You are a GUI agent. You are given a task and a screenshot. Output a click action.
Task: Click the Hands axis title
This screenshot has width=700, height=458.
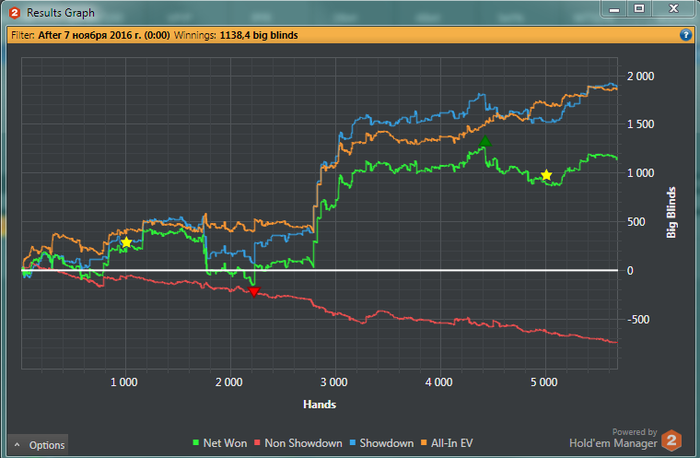320,404
